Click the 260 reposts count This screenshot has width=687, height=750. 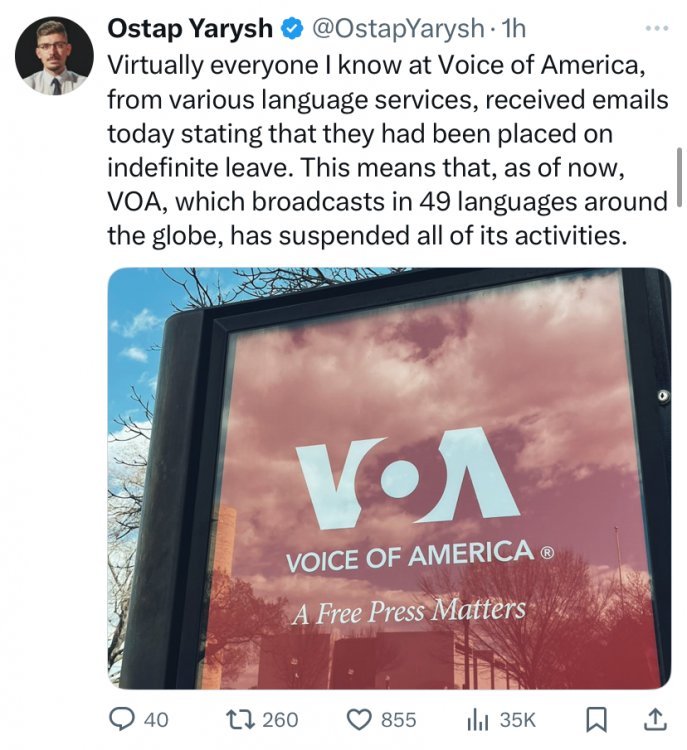(x=278, y=720)
